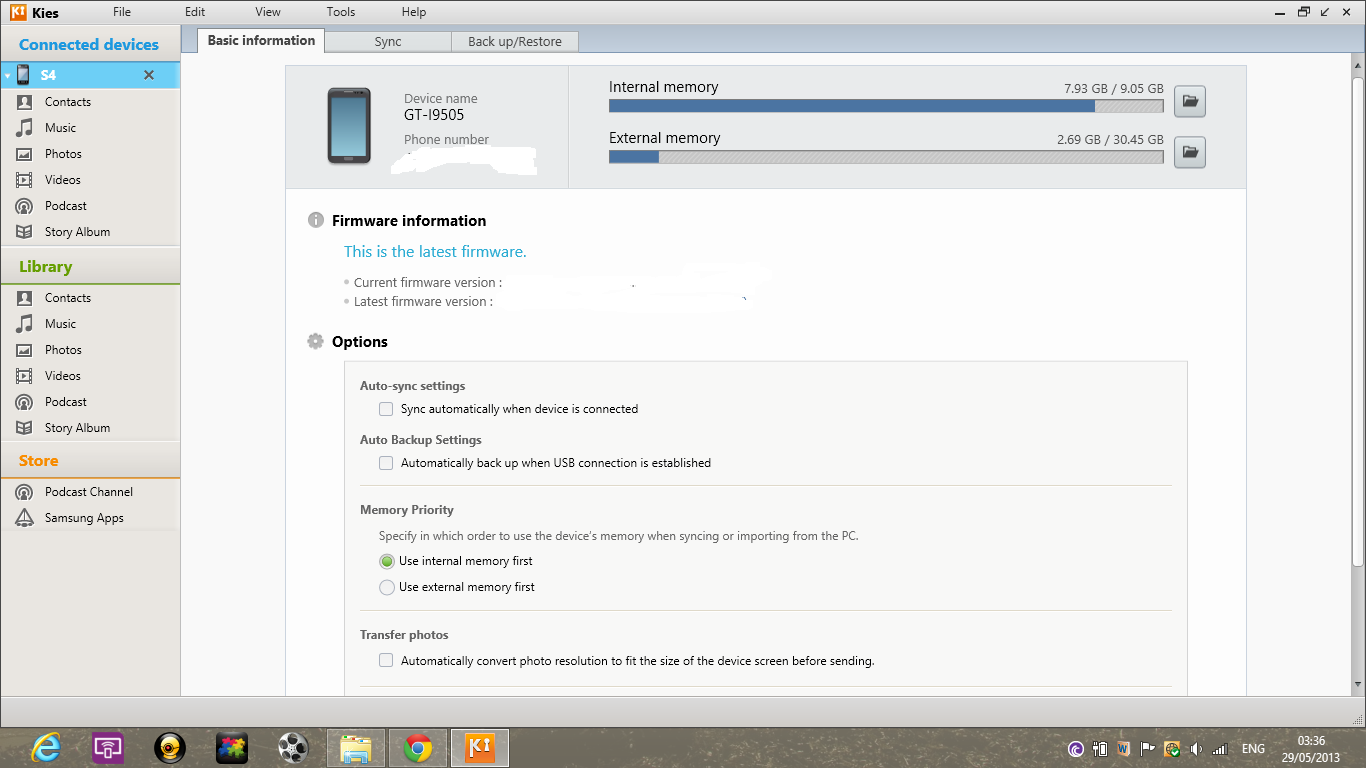This screenshot has height=768, width=1366.
Task: Open Podcast under Connected devices
Action: click(65, 206)
